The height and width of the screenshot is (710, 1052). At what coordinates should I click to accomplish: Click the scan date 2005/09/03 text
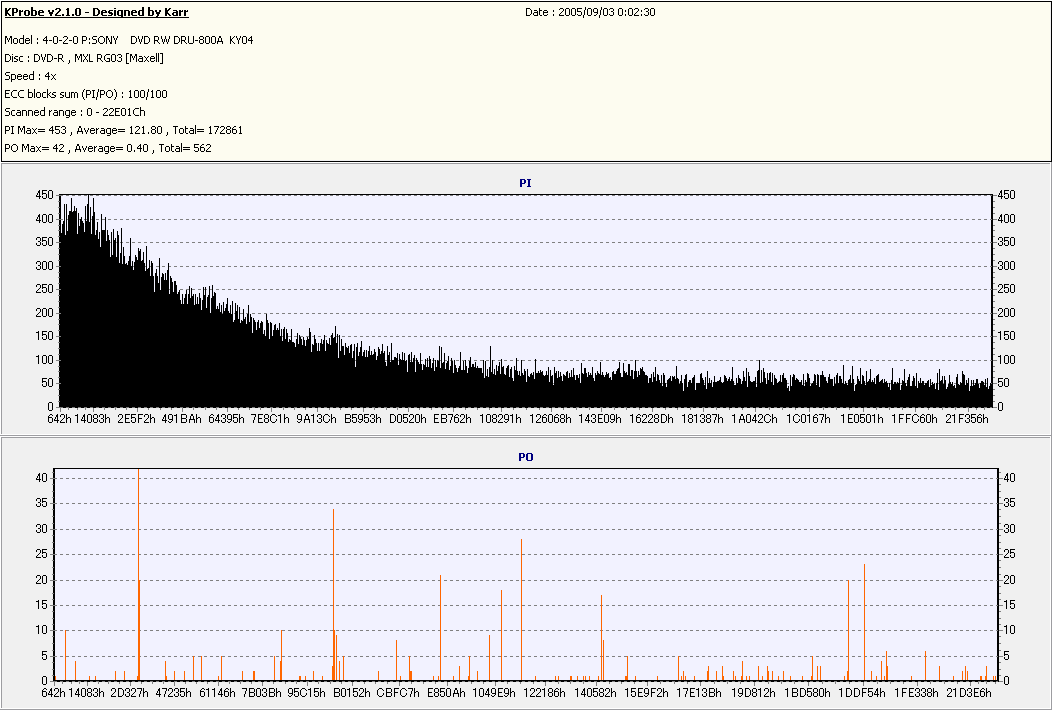(590, 13)
